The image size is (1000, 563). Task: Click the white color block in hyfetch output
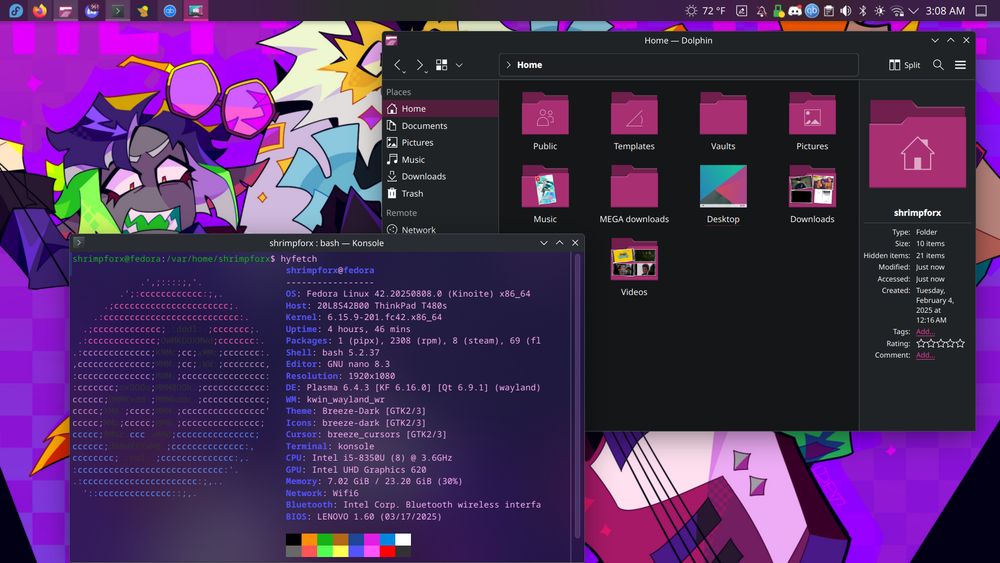click(x=403, y=539)
